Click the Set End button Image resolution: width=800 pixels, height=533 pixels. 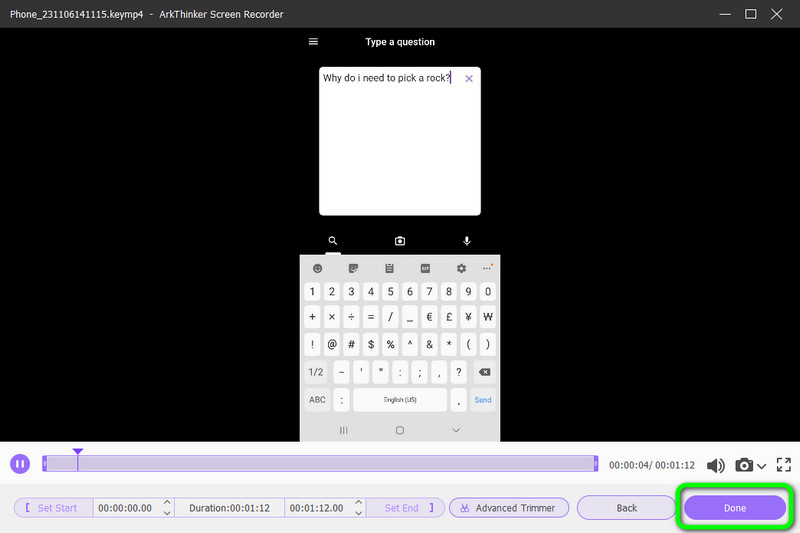(x=406, y=508)
